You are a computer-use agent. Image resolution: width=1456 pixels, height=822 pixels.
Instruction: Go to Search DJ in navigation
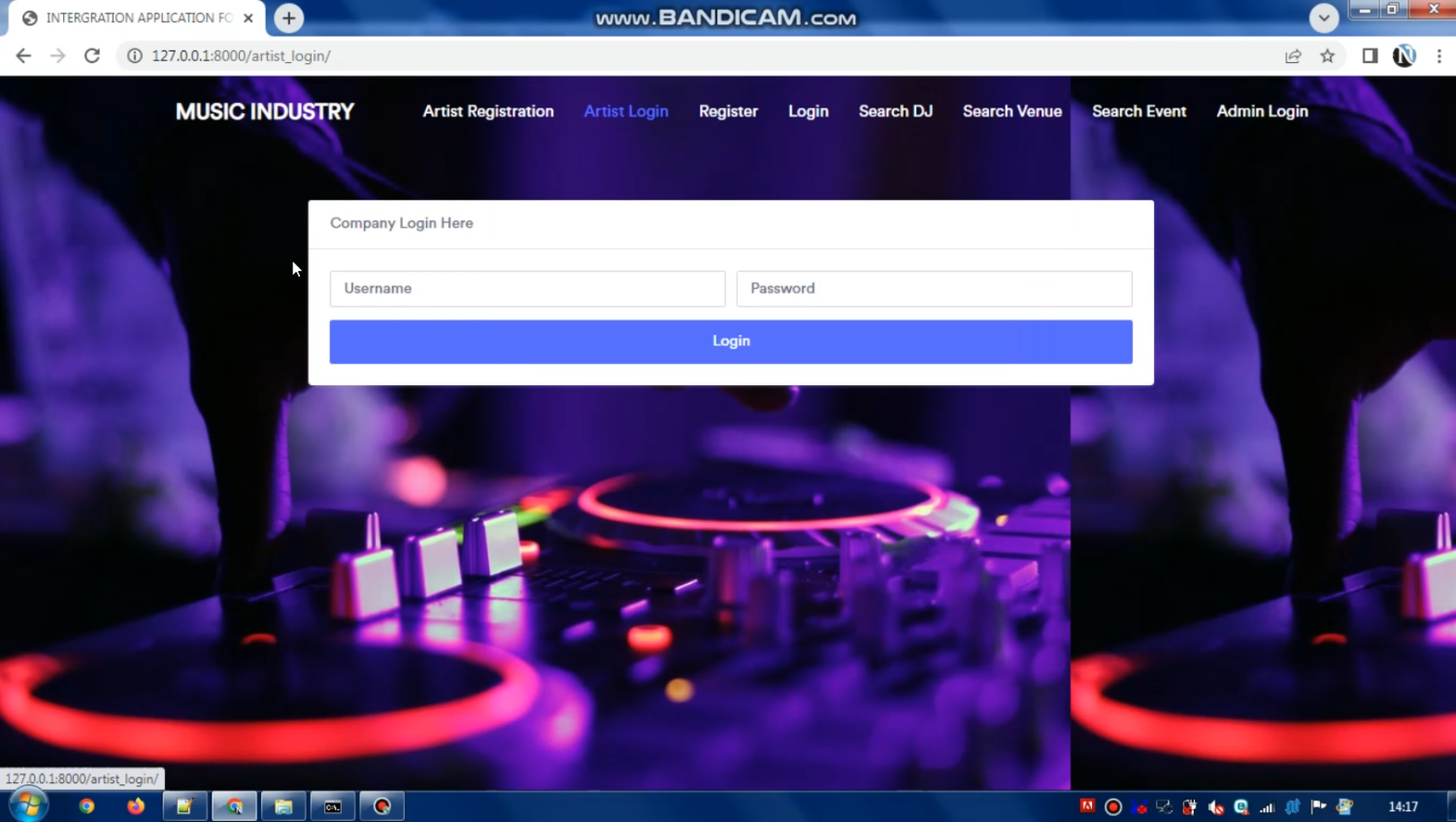pos(895,112)
